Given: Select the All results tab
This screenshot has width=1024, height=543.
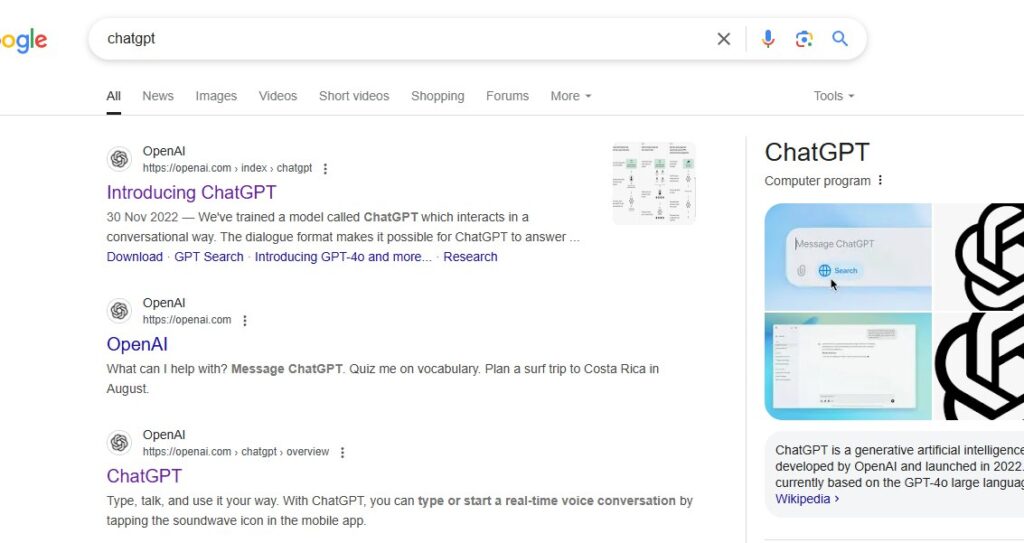Looking at the screenshot, I should [x=114, y=96].
